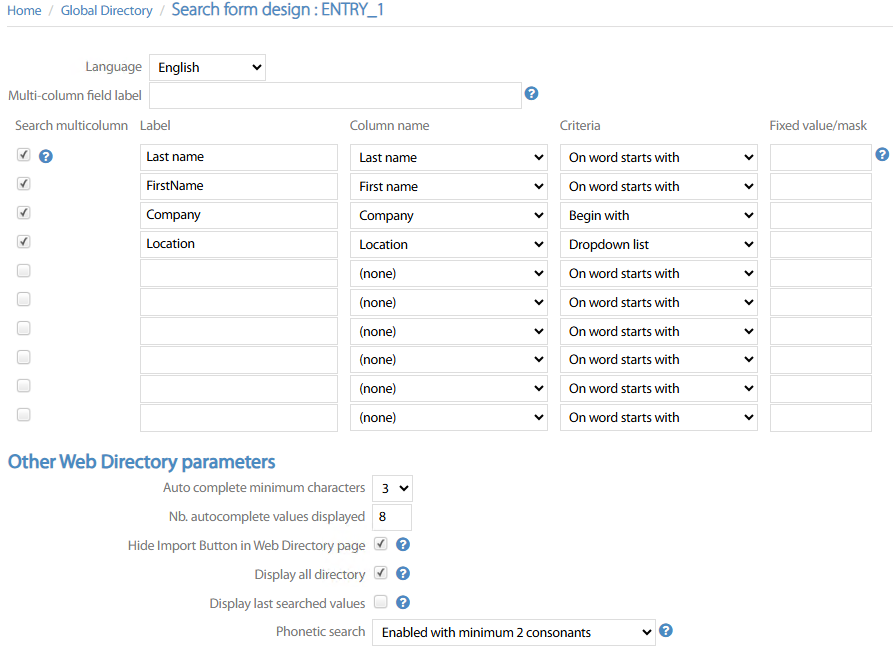Viewport: 893px width, 648px height.
Task: Click help icon beside Fixed value/mask field
Action: [881, 155]
